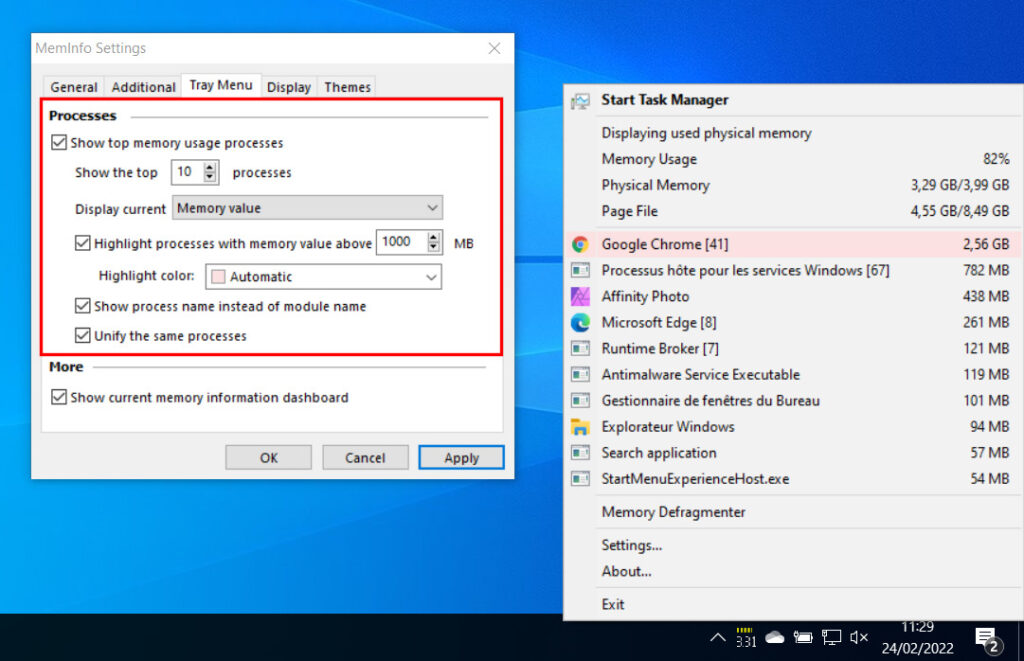Switch to the General tab
Image resolution: width=1024 pixels, height=661 pixels.
tap(74, 87)
